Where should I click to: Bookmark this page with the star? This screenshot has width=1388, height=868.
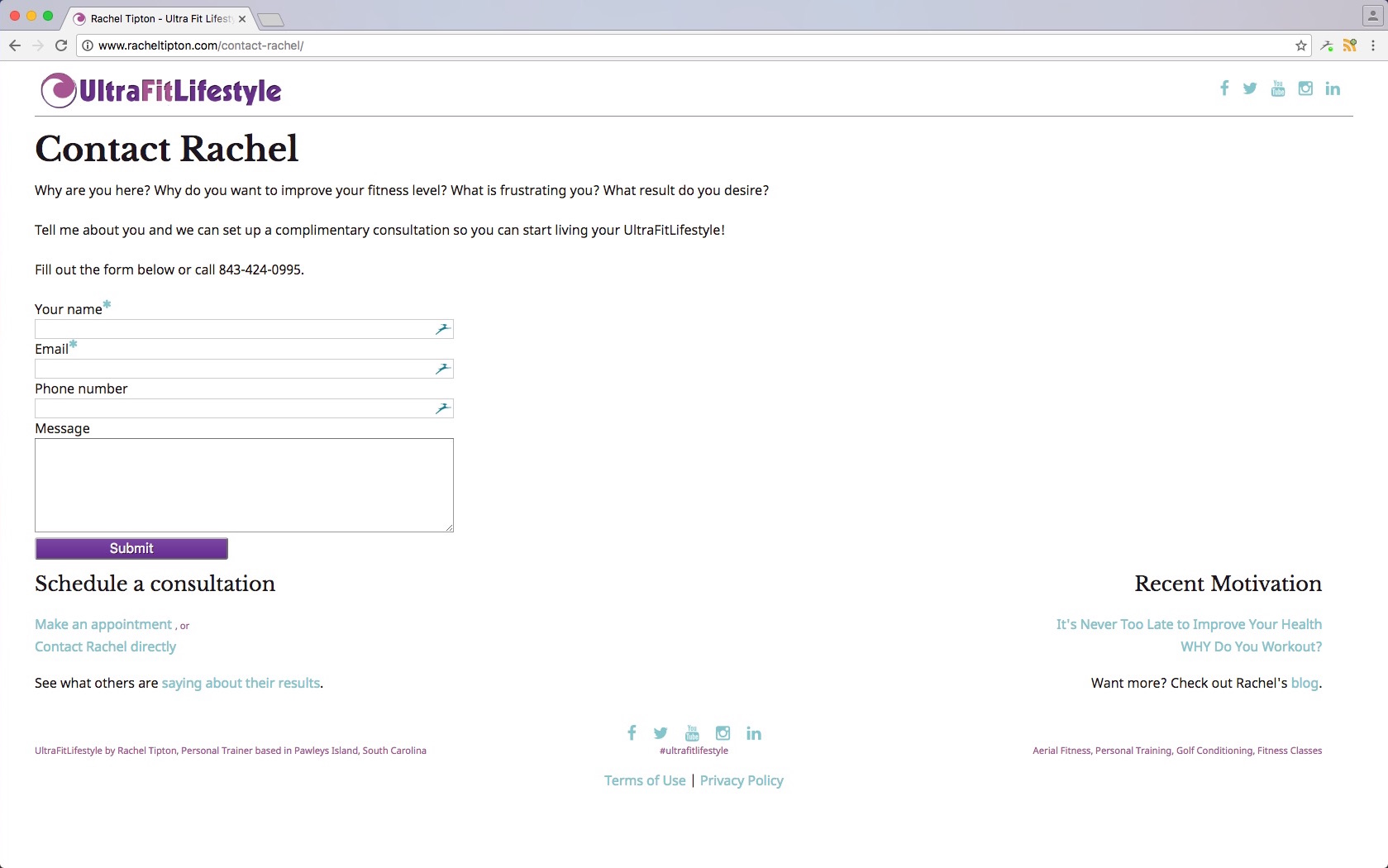click(1301, 45)
